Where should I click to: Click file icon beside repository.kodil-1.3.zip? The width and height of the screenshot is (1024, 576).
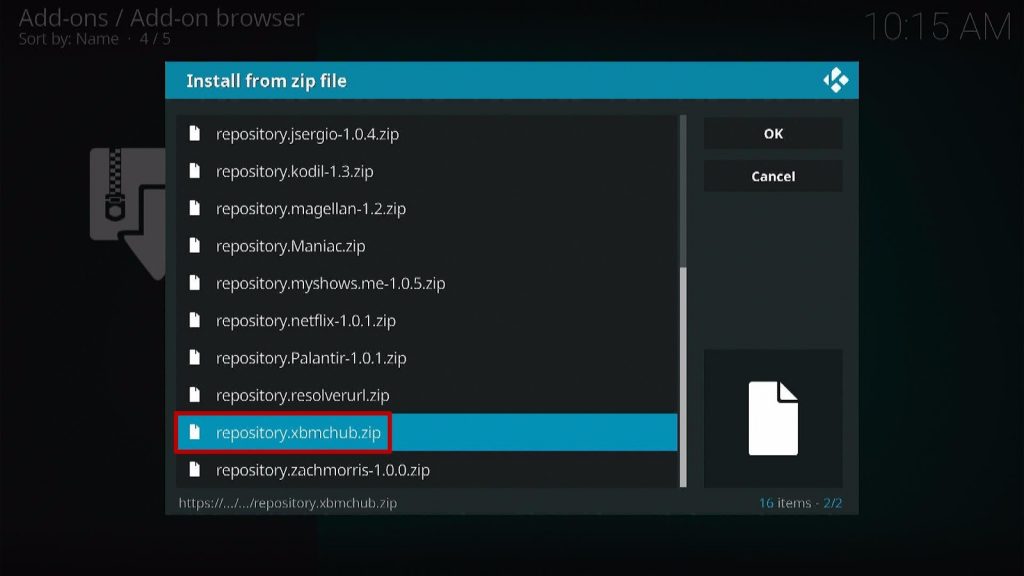(195, 170)
